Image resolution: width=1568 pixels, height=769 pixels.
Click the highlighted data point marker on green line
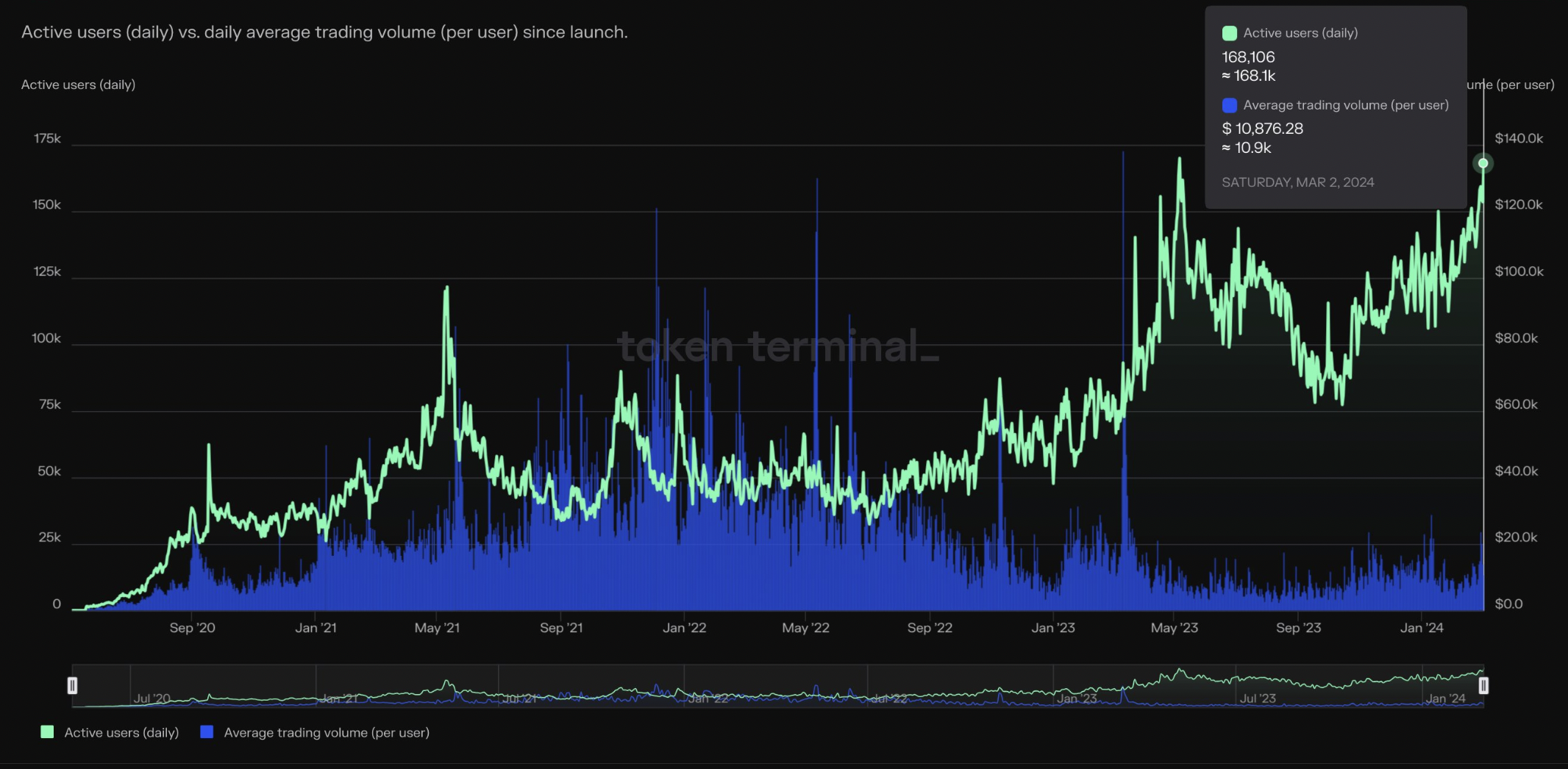point(1483,163)
